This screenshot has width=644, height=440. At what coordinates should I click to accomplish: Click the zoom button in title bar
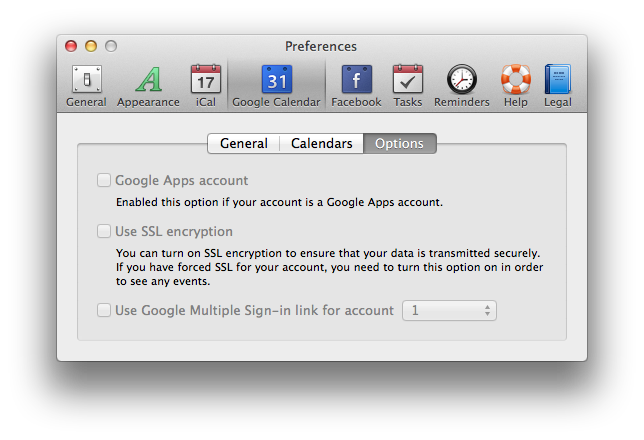pos(111,46)
